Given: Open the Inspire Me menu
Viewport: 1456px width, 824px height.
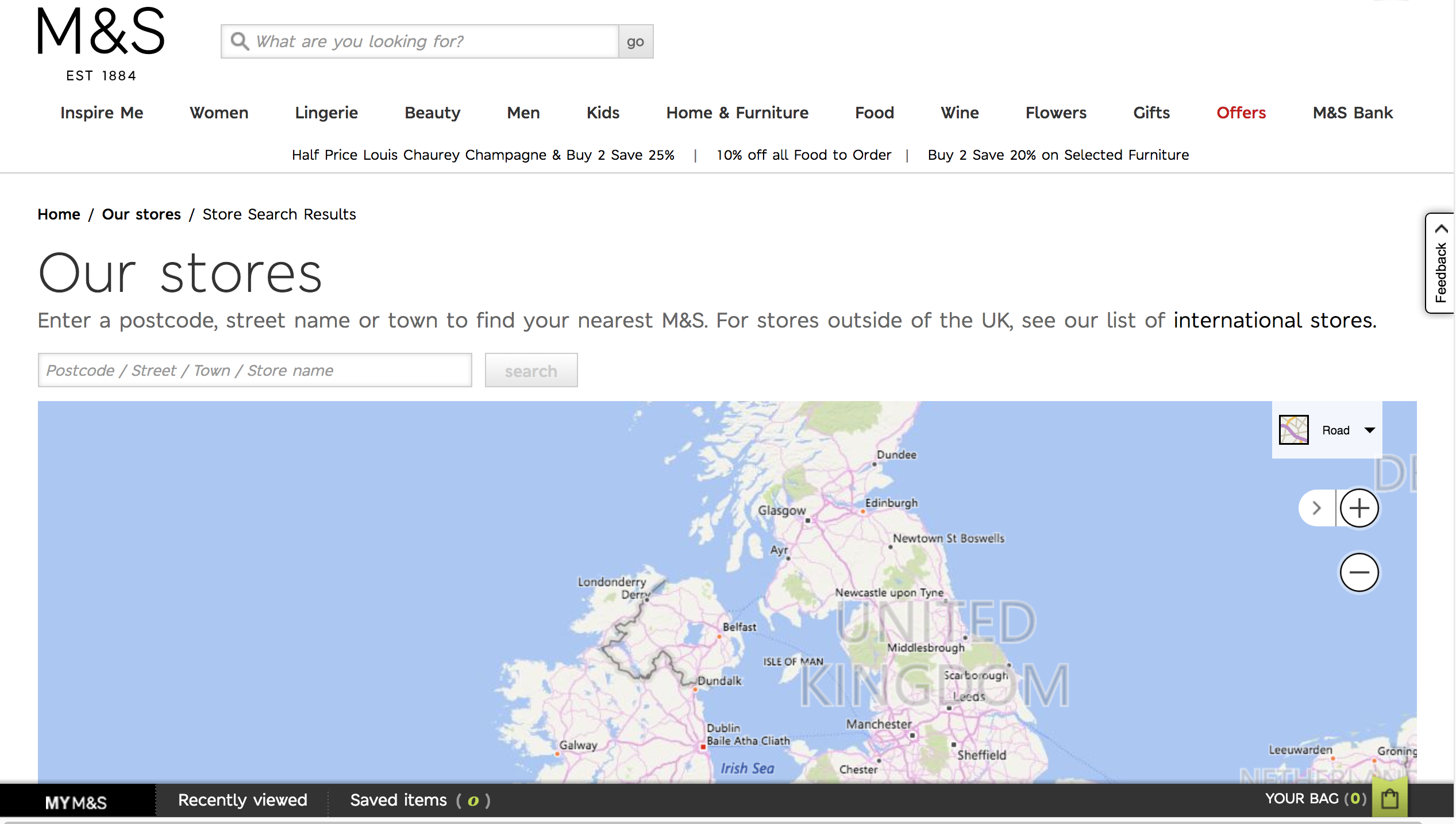Looking at the screenshot, I should [102, 113].
